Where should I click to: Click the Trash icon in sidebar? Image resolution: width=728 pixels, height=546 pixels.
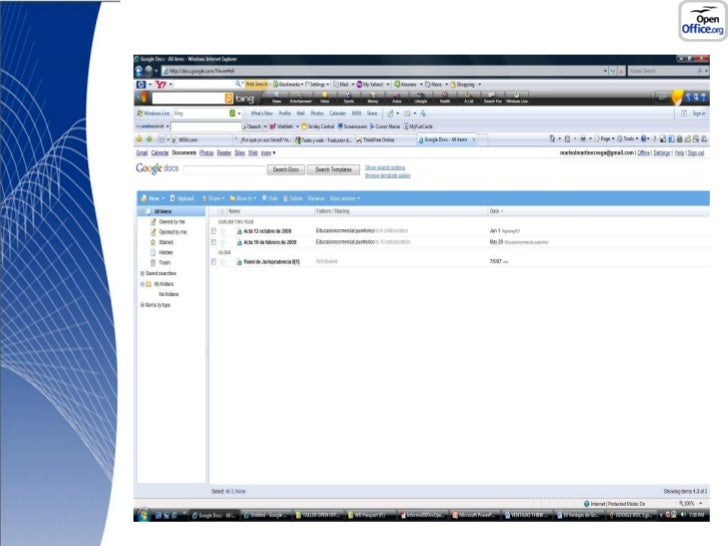tap(153, 263)
